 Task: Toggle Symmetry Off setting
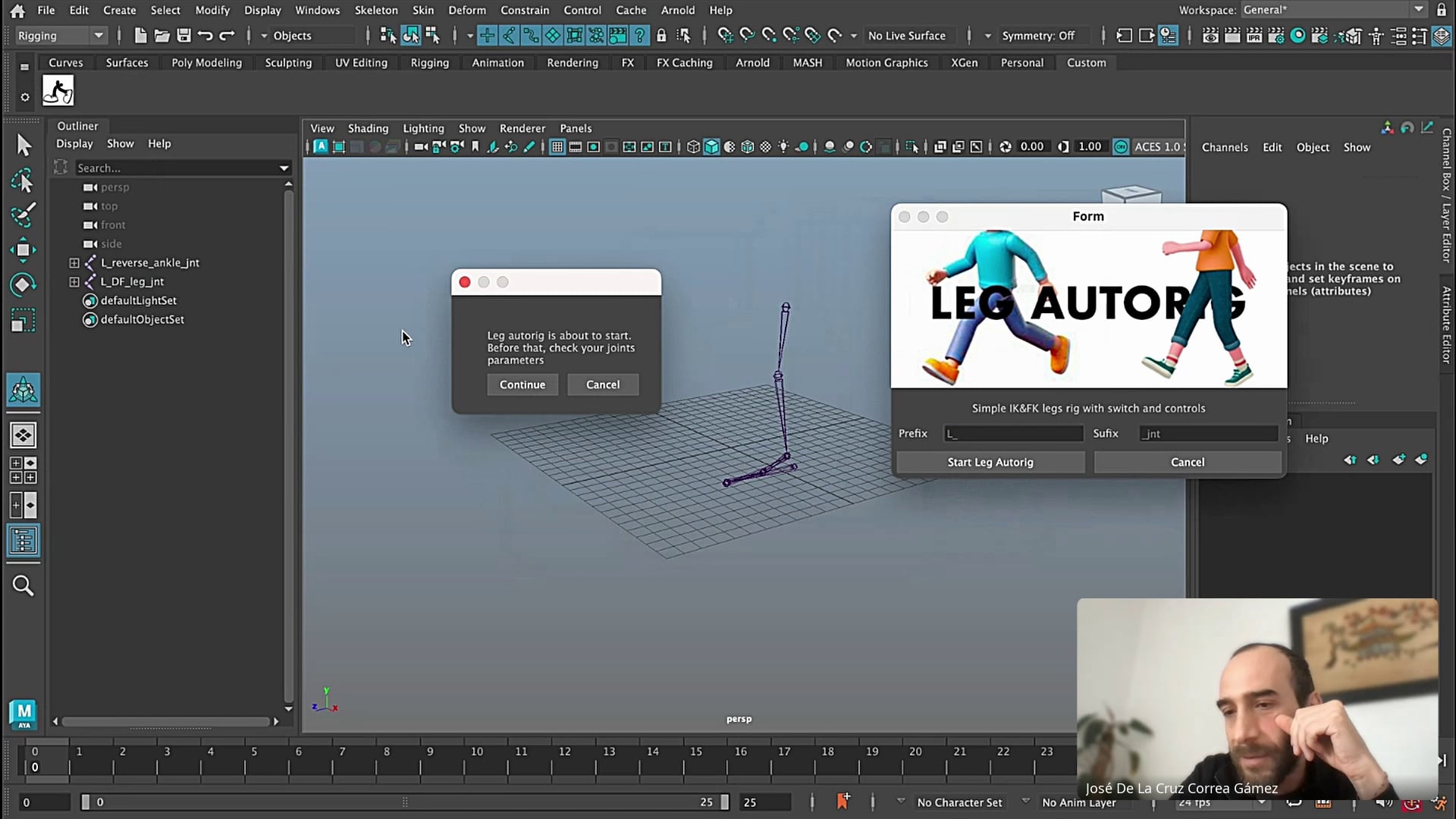click(1037, 36)
